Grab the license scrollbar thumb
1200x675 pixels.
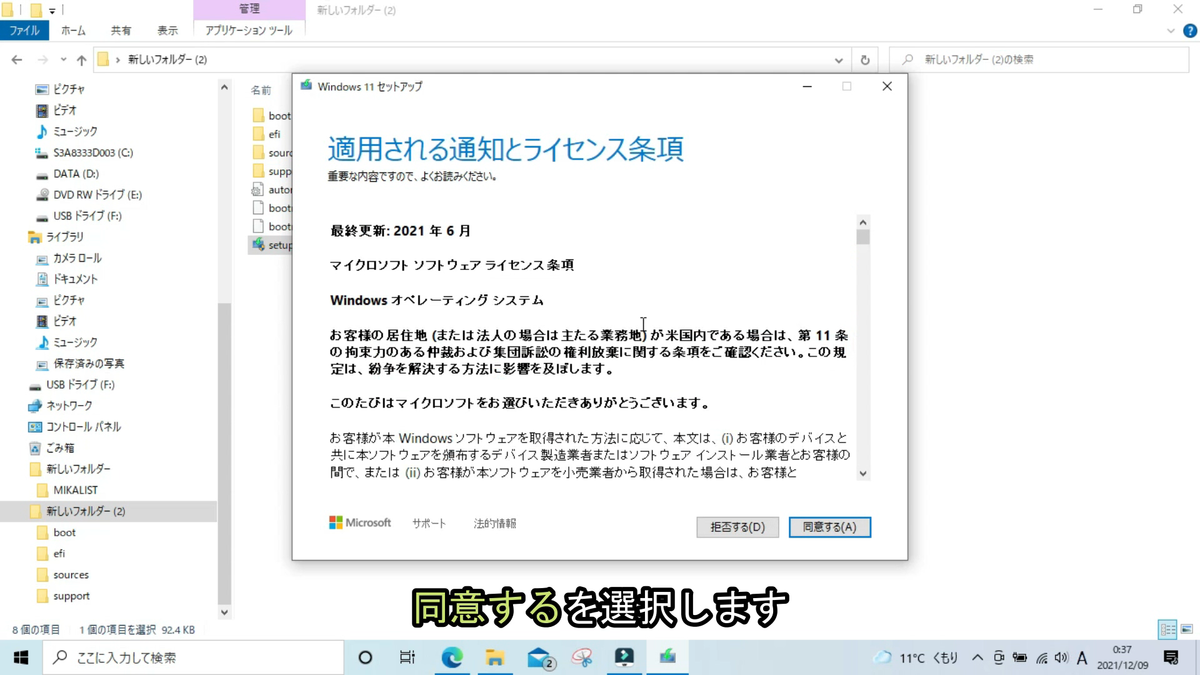coord(863,237)
